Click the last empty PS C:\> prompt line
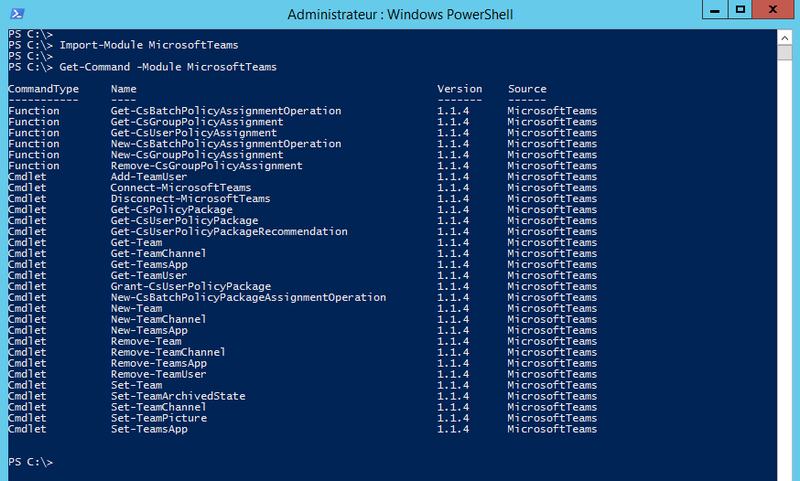This screenshot has height=481, width=800. (30, 462)
